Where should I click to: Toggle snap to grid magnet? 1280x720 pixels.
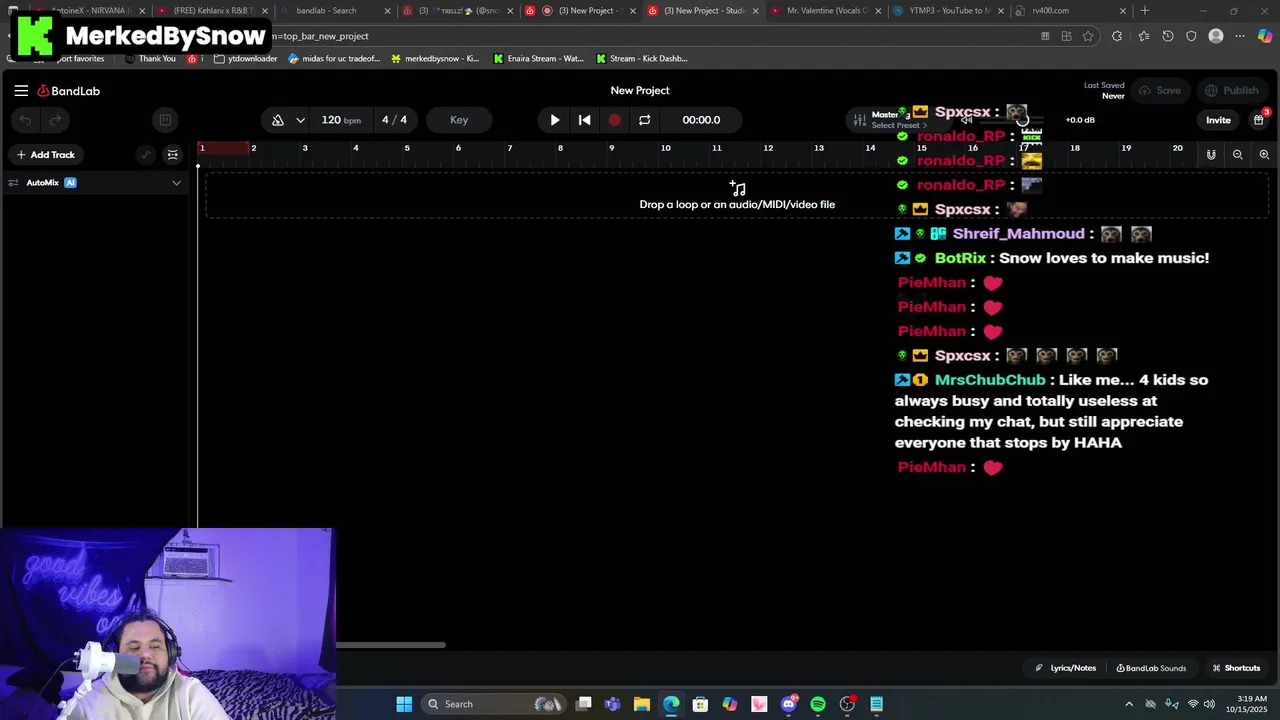[x=1211, y=155]
